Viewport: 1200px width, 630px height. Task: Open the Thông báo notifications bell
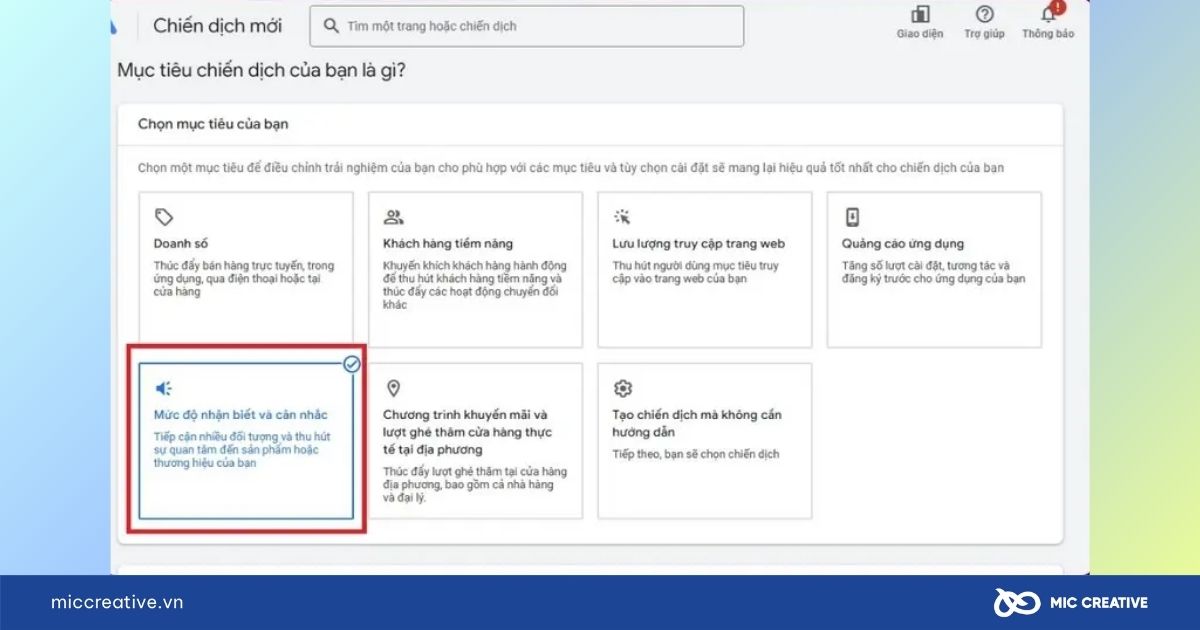point(1048,15)
